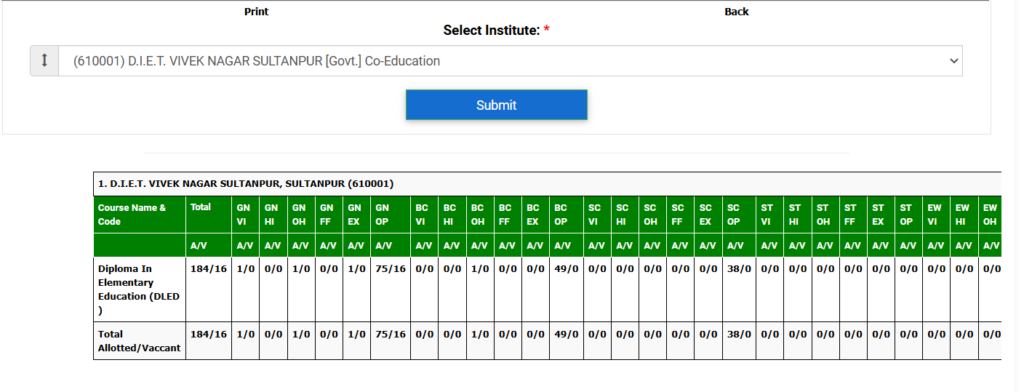Click the Select Institute label
The height and width of the screenshot is (392, 1024).
[x=496, y=30]
